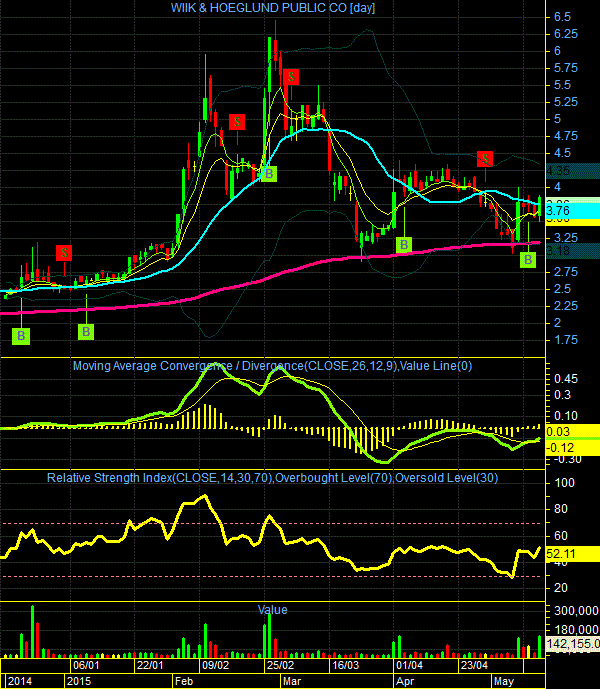Select the yellow 52.11 RSI value tag
The width and height of the screenshot is (600, 689).
573,554
